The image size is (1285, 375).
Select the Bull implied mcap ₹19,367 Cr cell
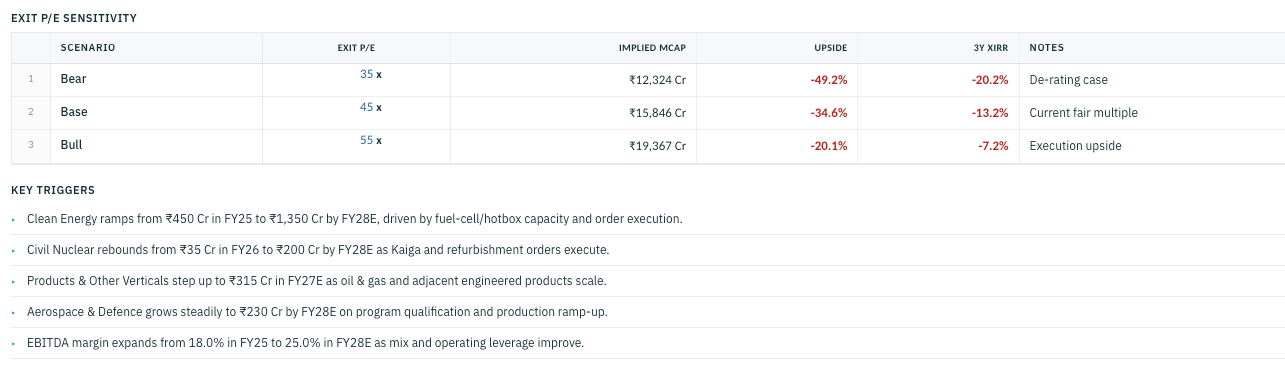(x=573, y=146)
